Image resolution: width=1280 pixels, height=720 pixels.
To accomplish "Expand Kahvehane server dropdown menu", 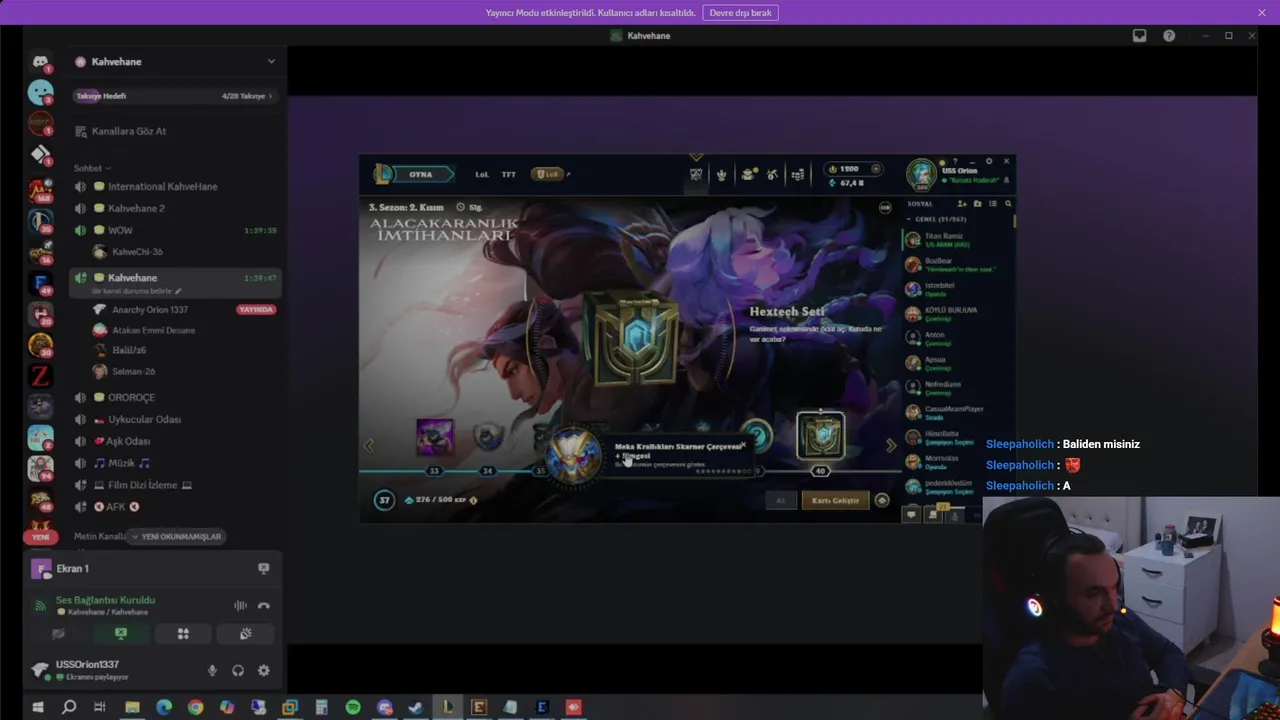I will pyautogui.click(x=271, y=61).
